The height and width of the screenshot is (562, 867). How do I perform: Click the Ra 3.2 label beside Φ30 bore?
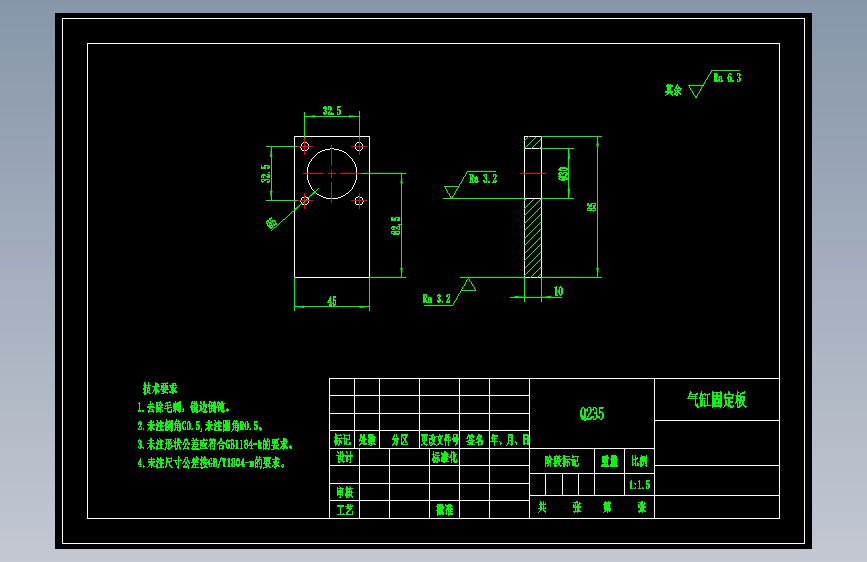point(483,179)
